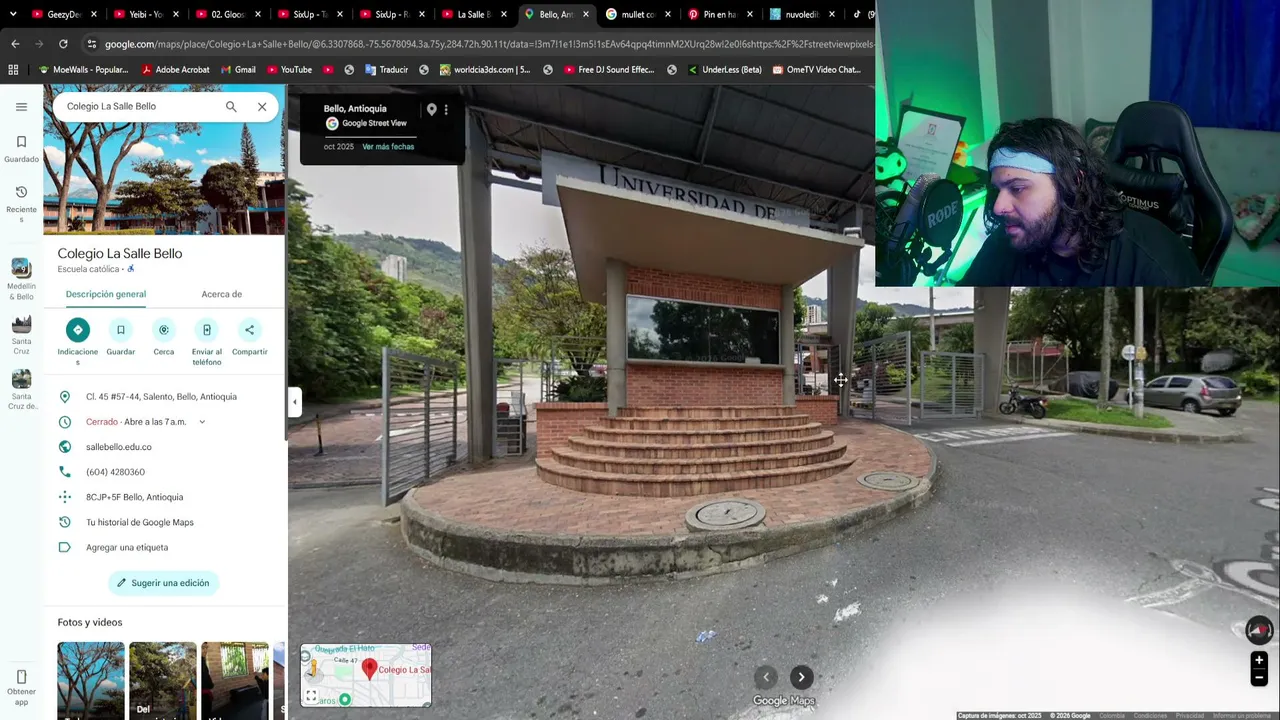Copy the plus code 8CJP+5F Bello
The height and width of the screenshot is (720, 1280).
point(164,497)
